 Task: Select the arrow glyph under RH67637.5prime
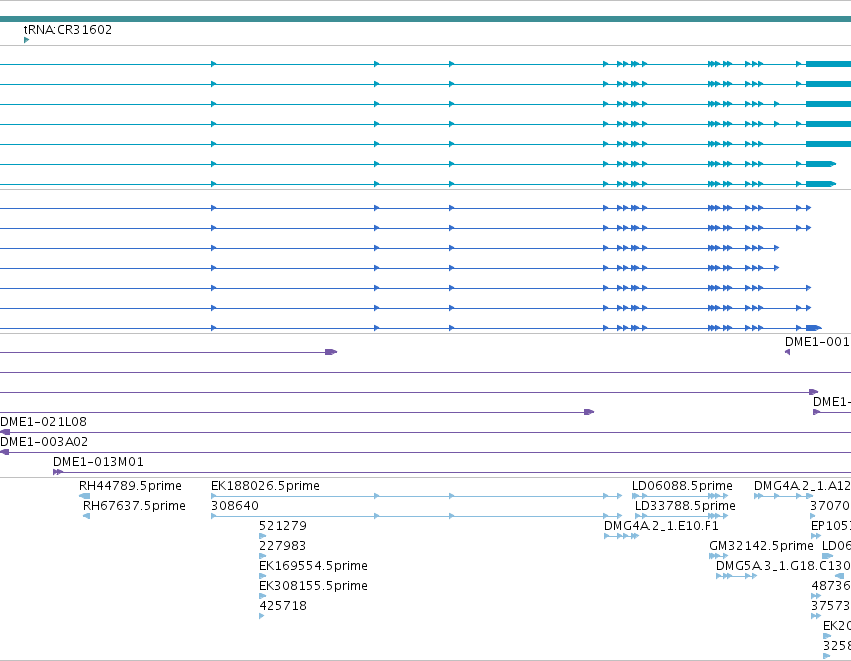pos(86,516)
